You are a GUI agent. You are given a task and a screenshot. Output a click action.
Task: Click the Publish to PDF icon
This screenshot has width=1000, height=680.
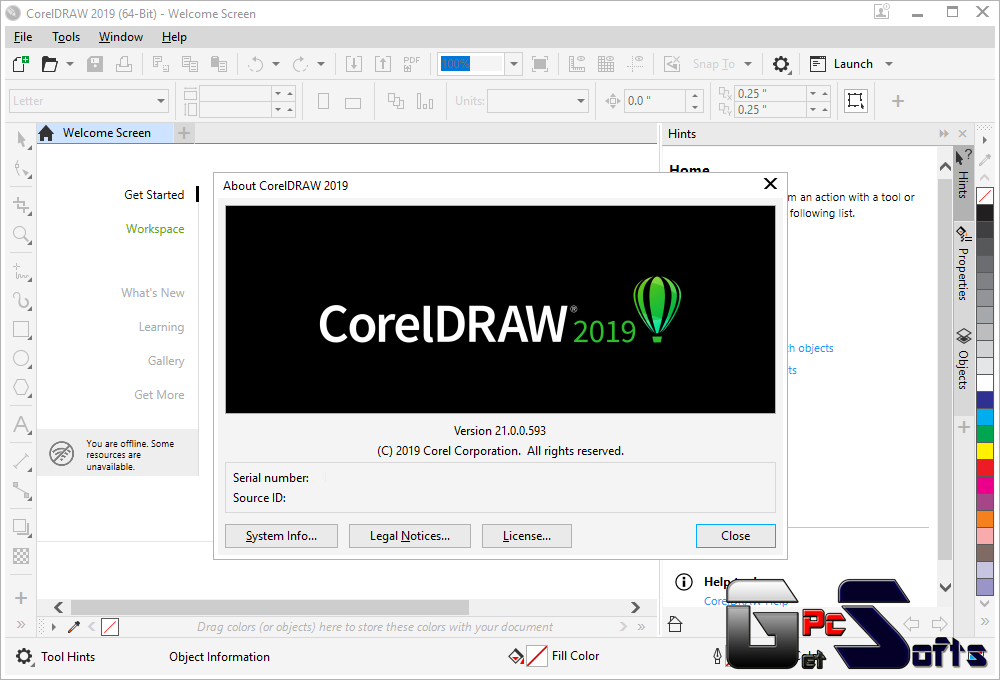pyautogui.click(x=412, y=64)
